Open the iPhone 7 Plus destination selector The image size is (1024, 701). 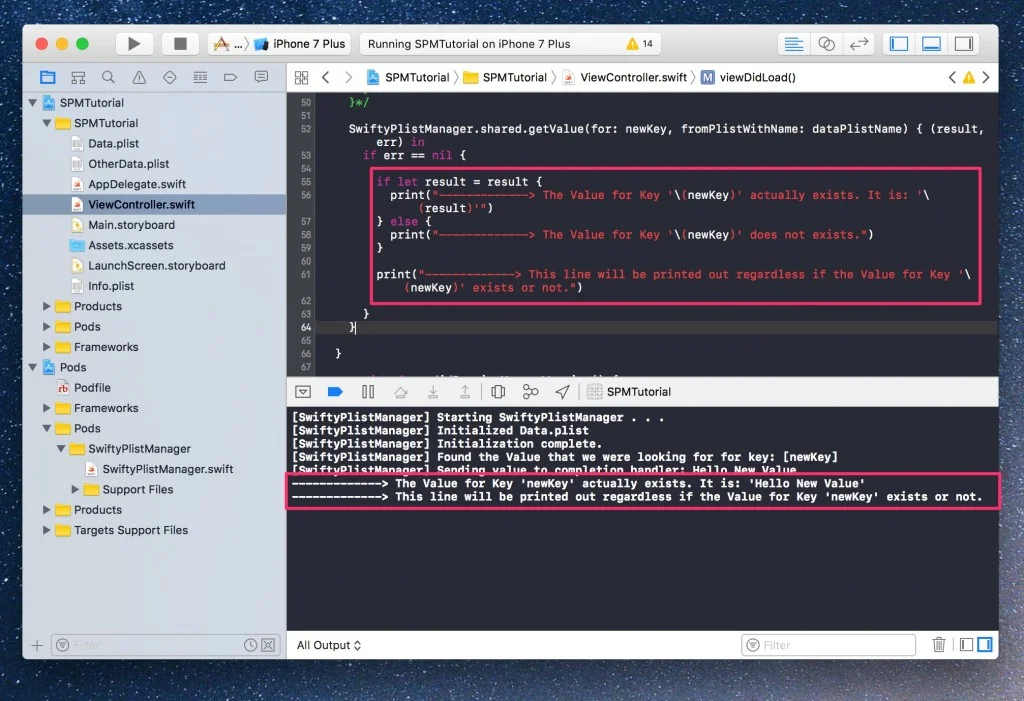point(300,44)
